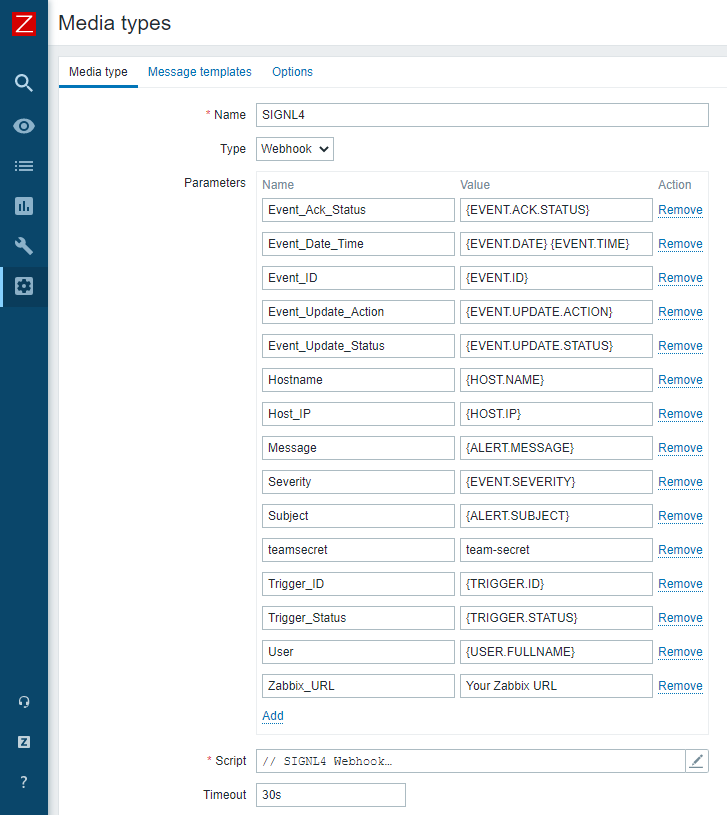Edit the team-secret value field
Viewport: 727px width, 815px height.
click(x=556, y=550)
